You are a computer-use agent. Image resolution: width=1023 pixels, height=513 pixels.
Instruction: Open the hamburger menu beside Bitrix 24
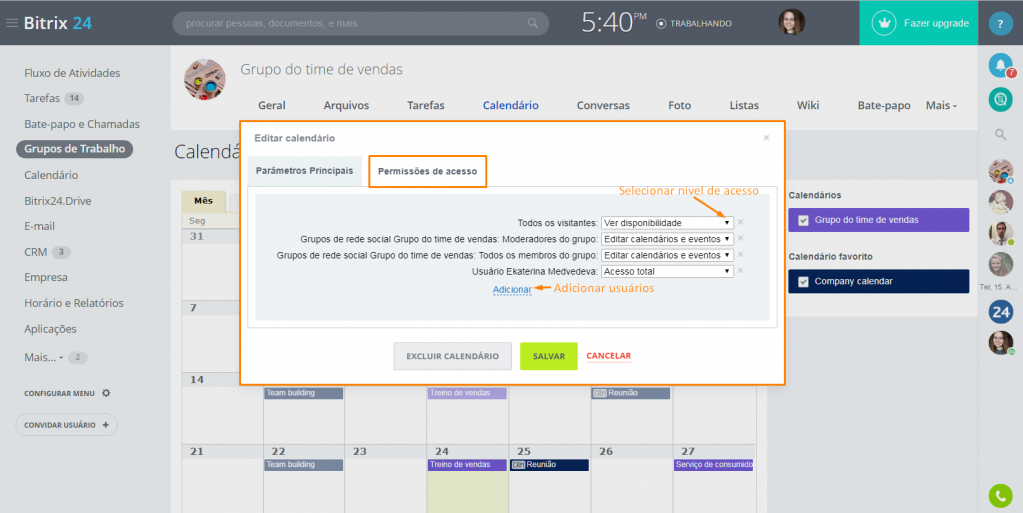point(12,23)
